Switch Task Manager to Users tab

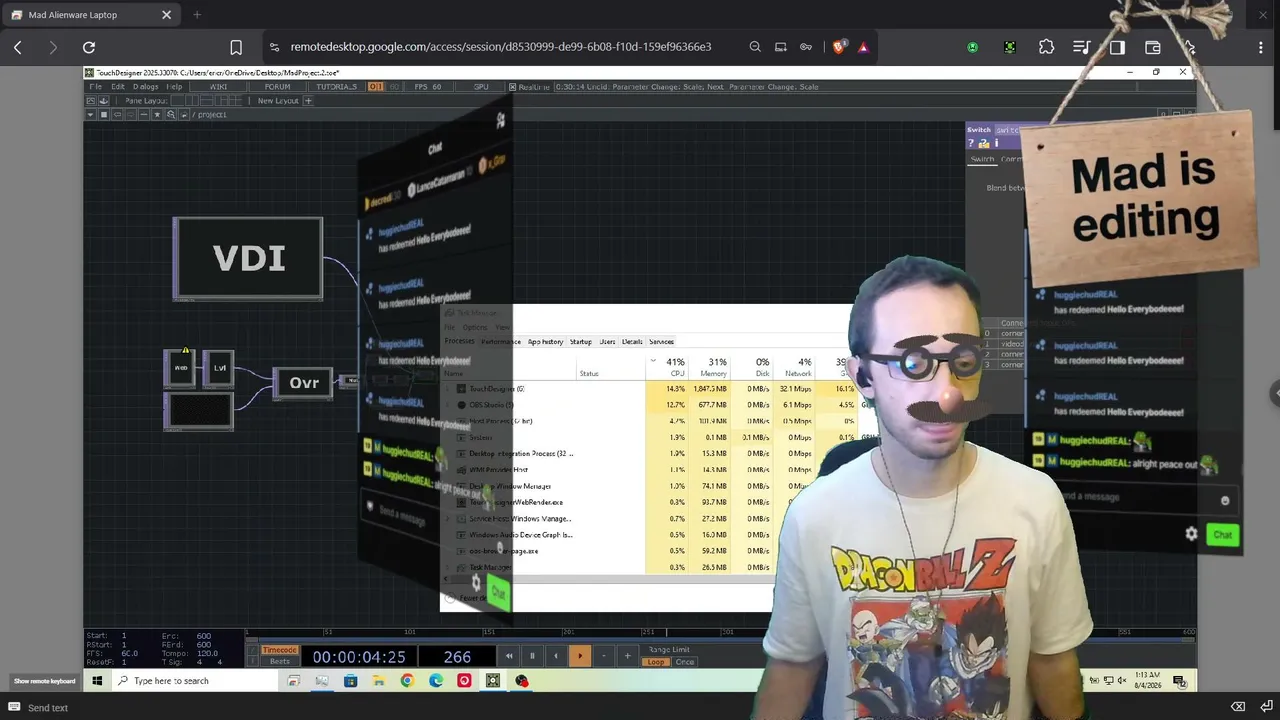tap(607, 342)
